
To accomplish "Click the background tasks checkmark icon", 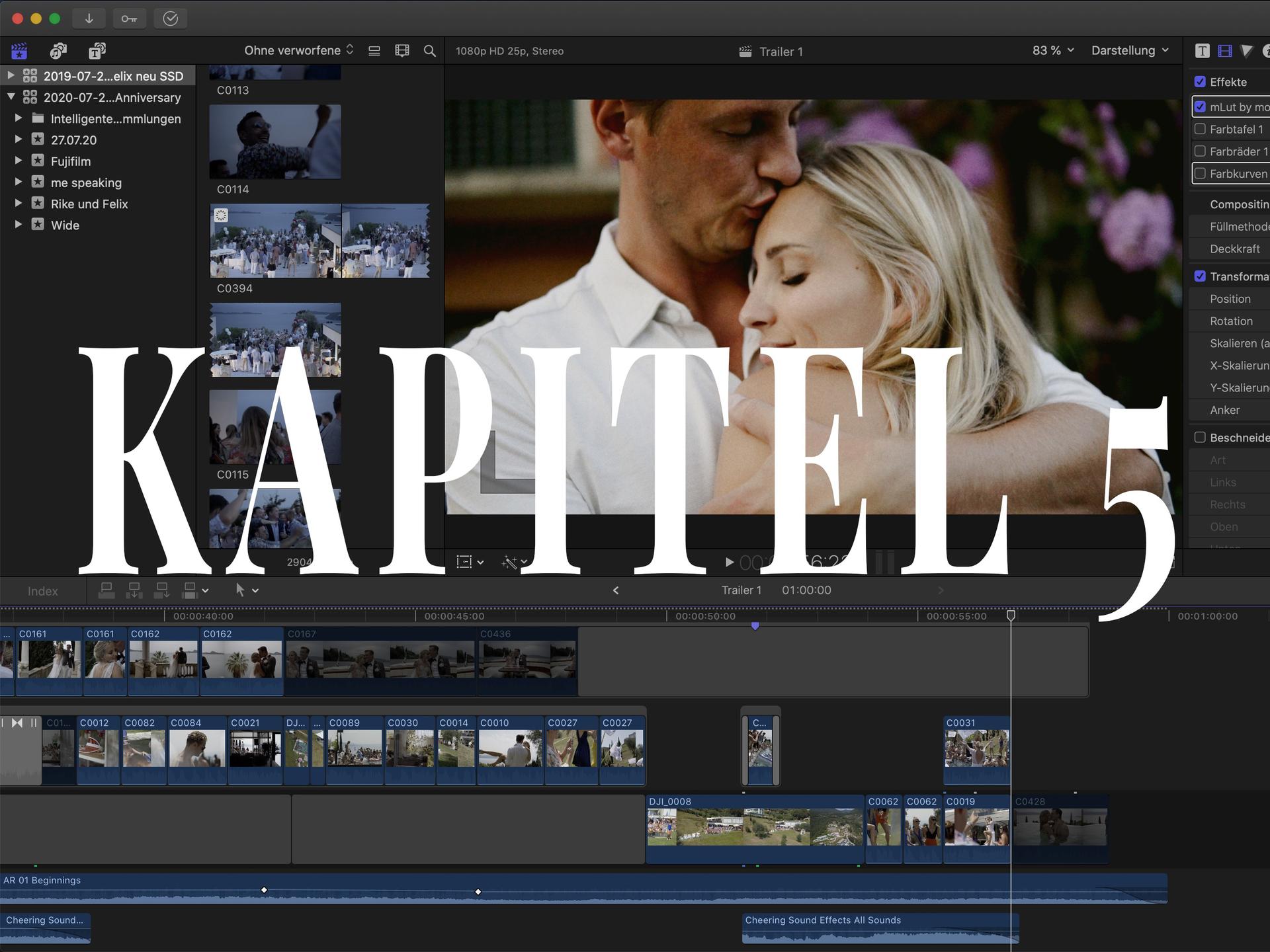I will click(x=170, y=19).
